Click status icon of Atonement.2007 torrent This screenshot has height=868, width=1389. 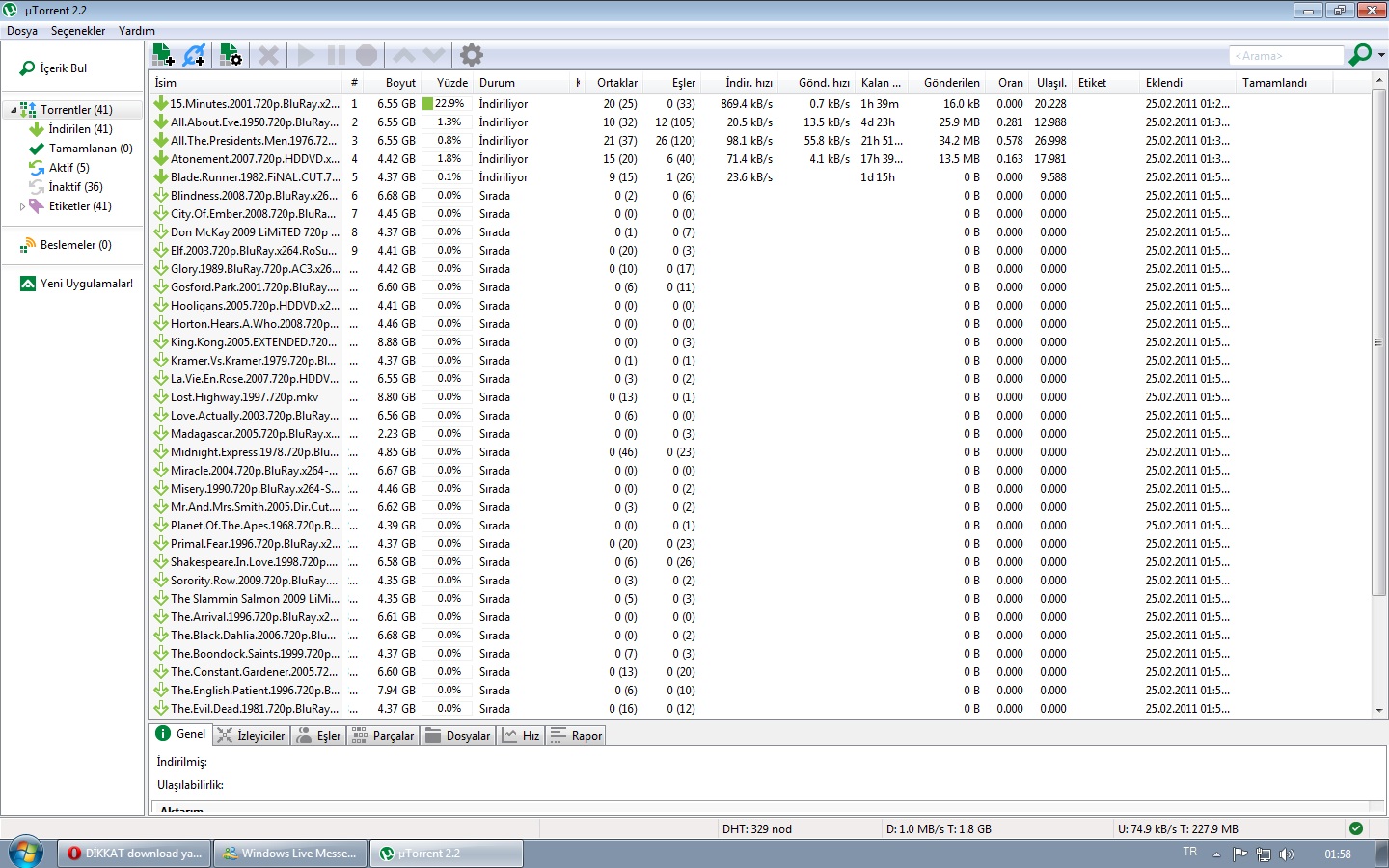[161, 159]
